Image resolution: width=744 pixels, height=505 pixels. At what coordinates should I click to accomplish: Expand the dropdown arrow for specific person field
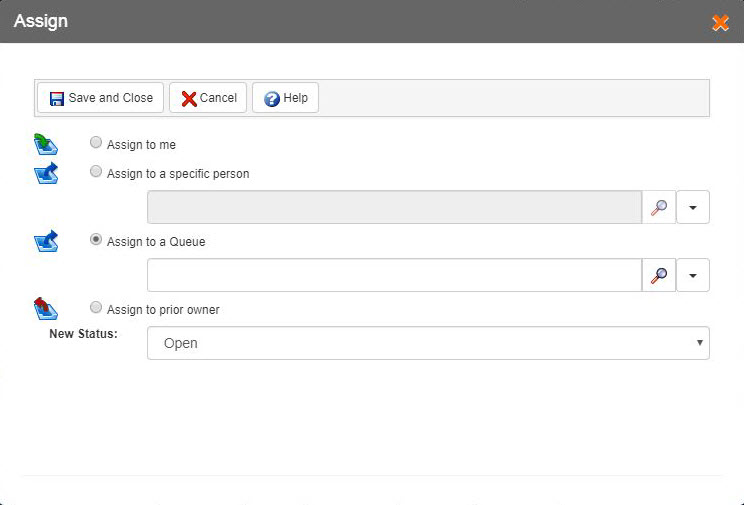click(693, 207)
